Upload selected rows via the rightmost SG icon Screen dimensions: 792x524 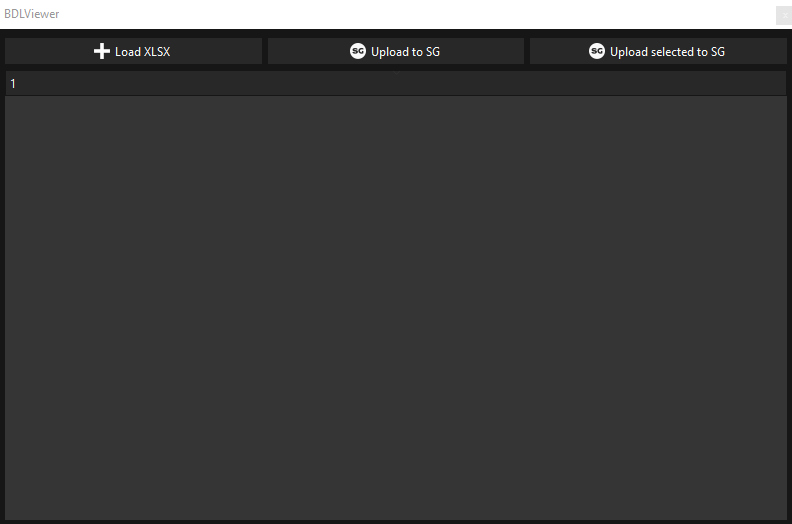pos(597,51)
